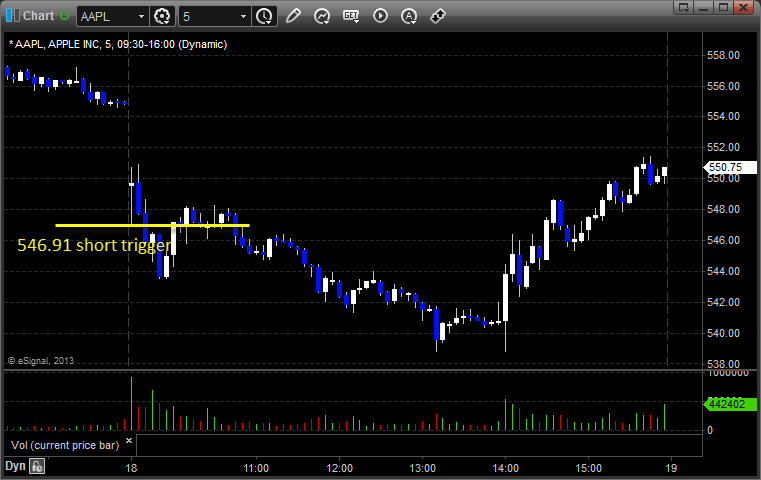Click the 544.00 price axis label

pos(723,271)
